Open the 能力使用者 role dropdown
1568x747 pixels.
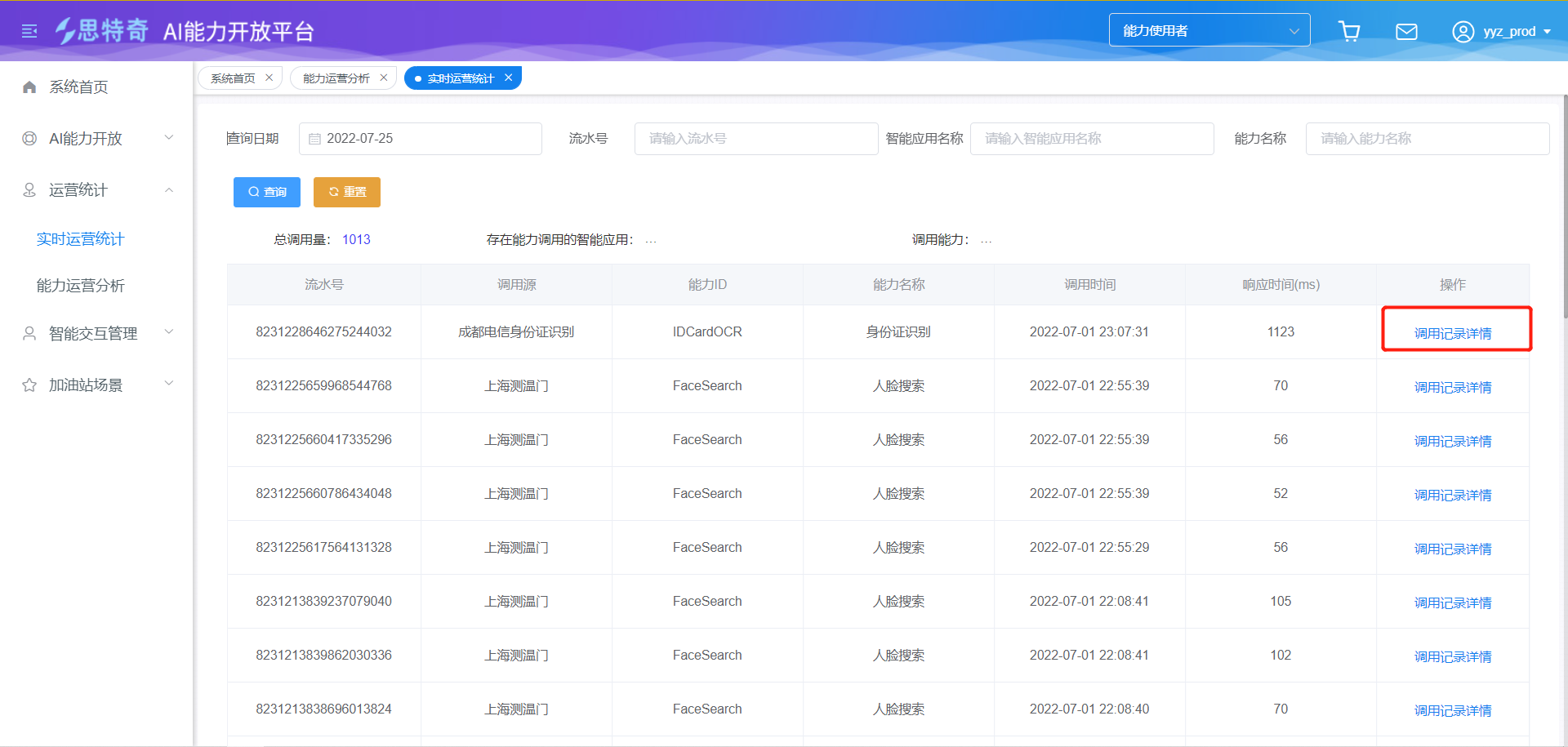(1209, 30)
